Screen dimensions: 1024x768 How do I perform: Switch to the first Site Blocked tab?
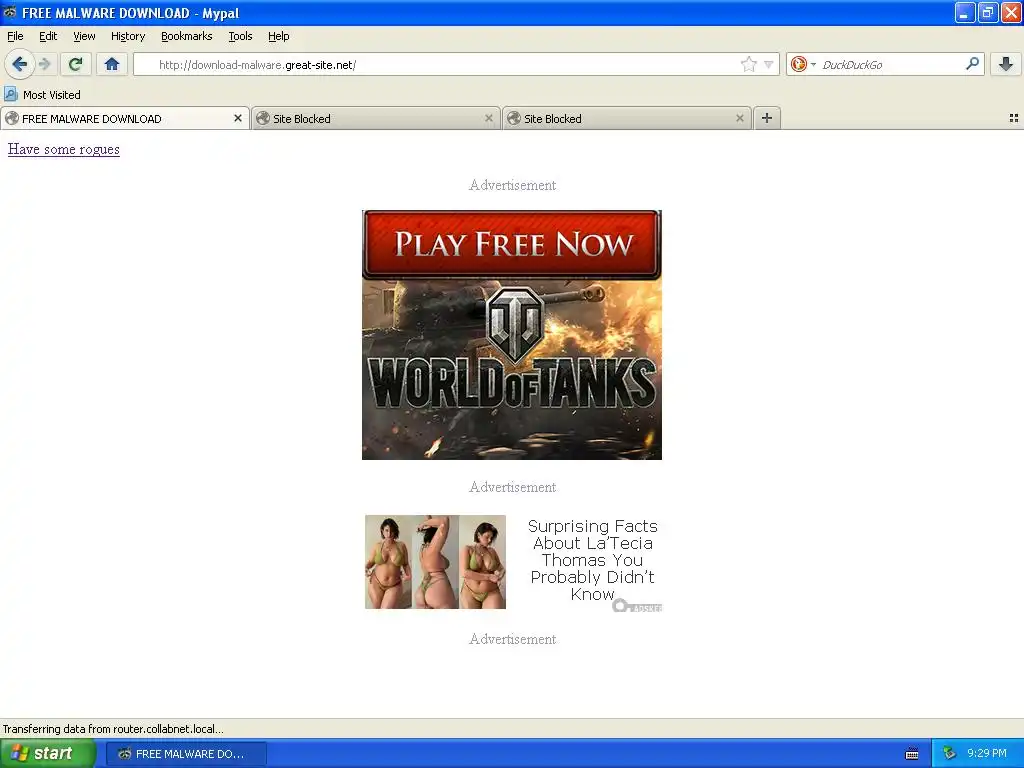tap(376, 118)
